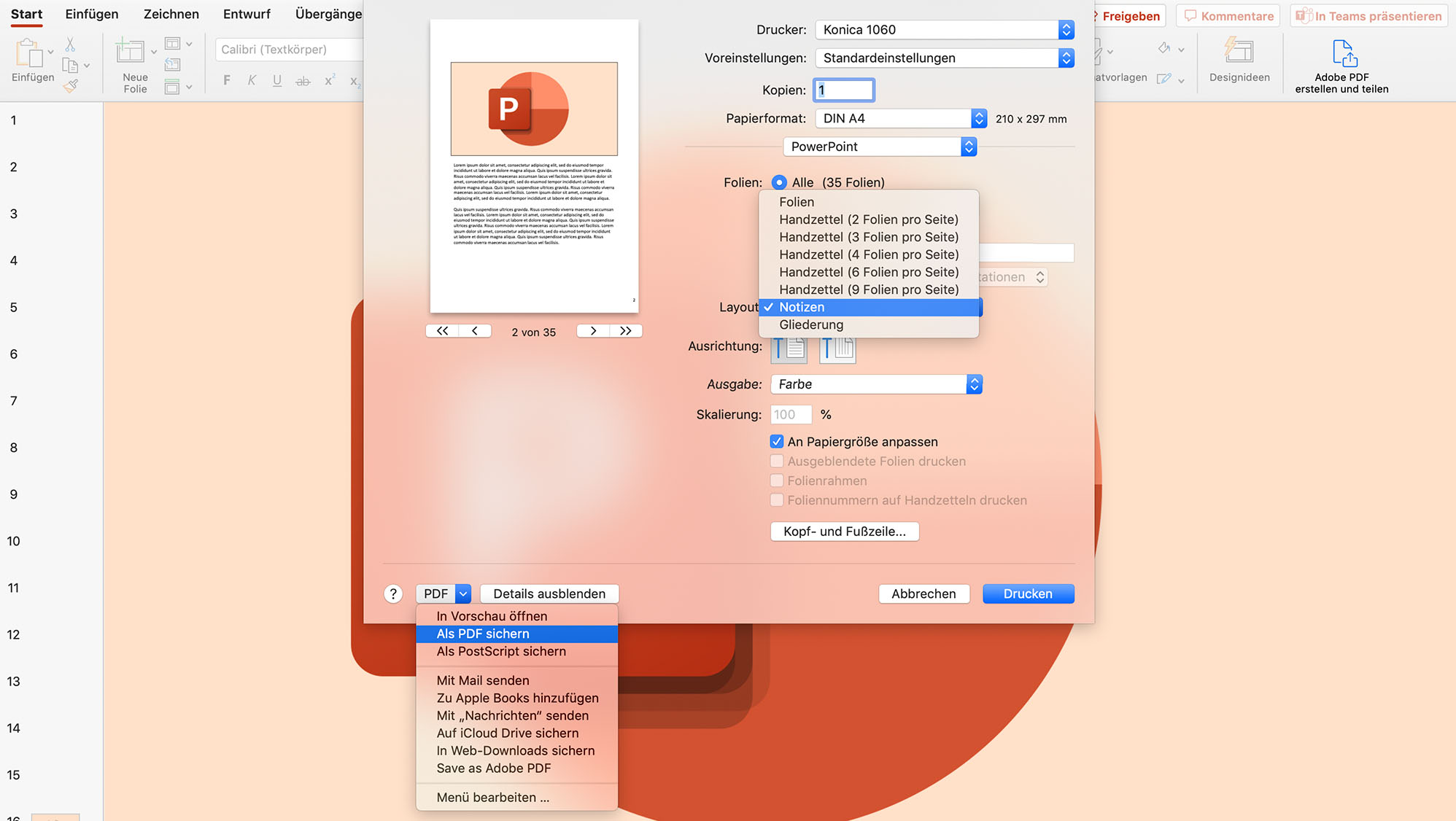The image size is (1456, 821).
Task: Open the PowerPoint section dropdown
Action: (880, 147)
